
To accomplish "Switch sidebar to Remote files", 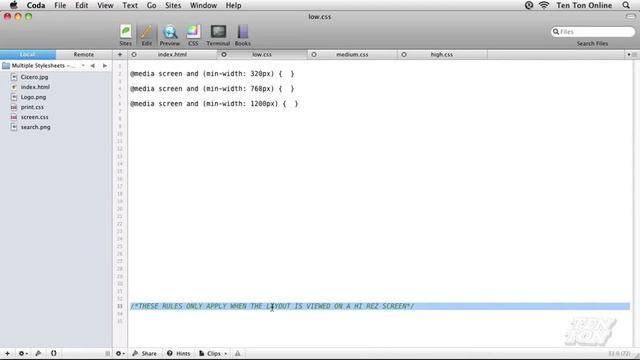I will tap(84, 54).
